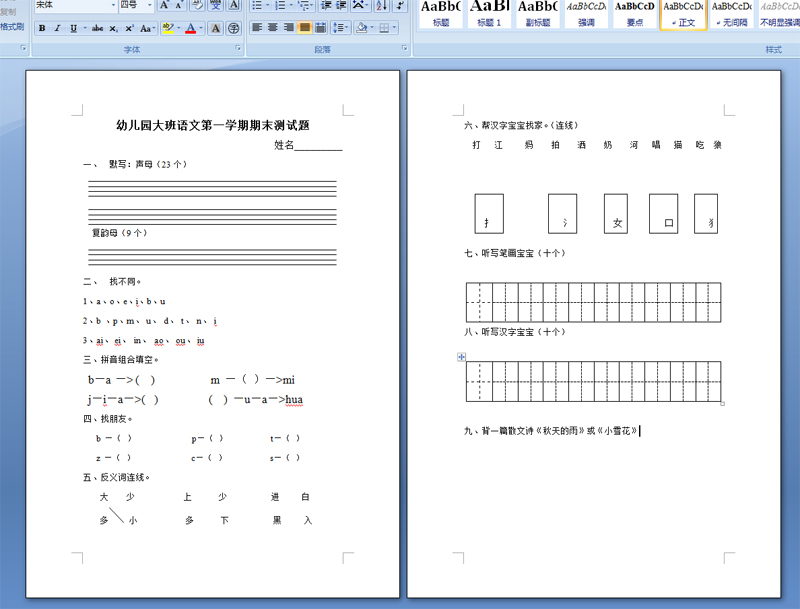Decrease the paragraph indent
This screenshot has width=800, height=609.
click(x=326, y=5)
